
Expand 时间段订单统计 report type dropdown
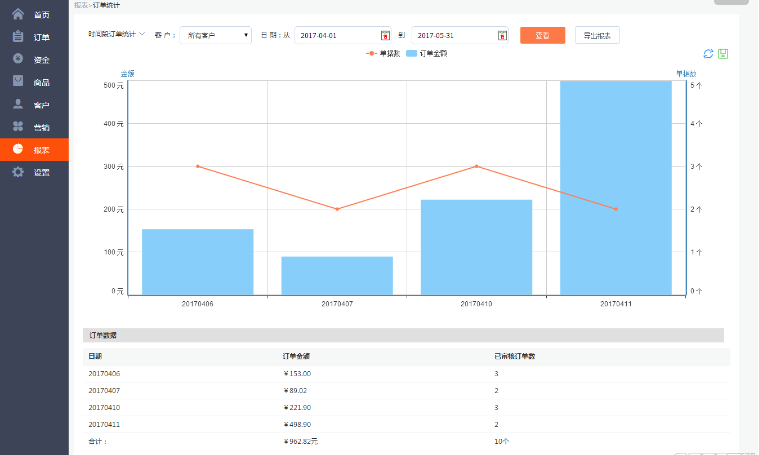tap(116, 35)
